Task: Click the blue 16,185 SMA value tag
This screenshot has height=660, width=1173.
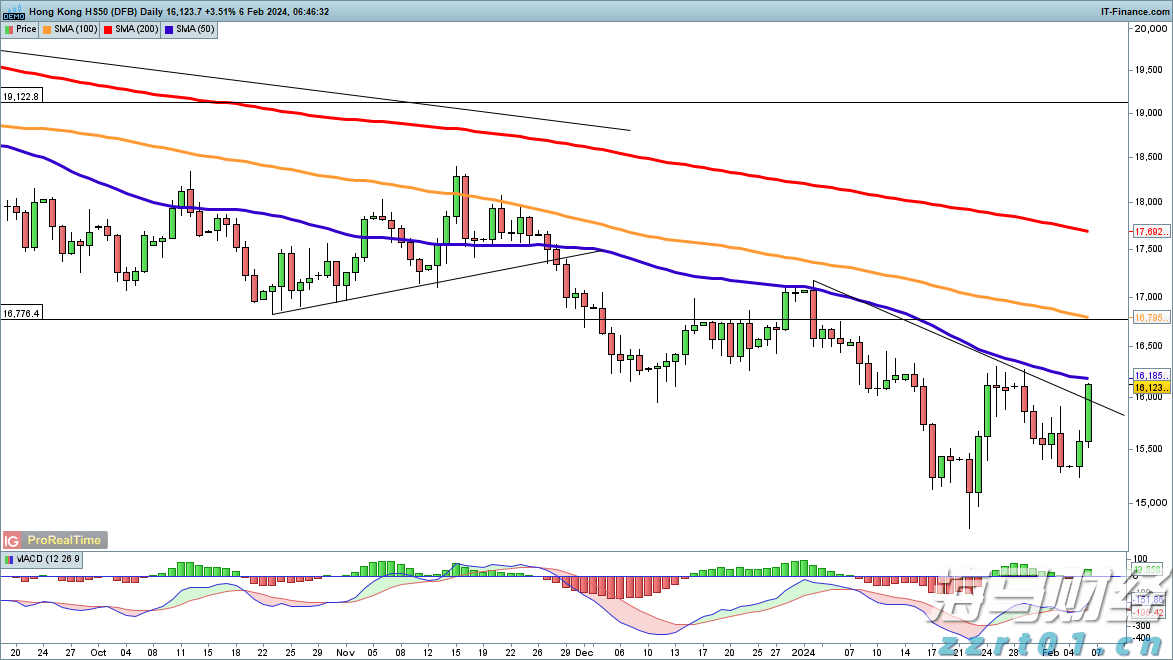Action: coord(1147,376)
